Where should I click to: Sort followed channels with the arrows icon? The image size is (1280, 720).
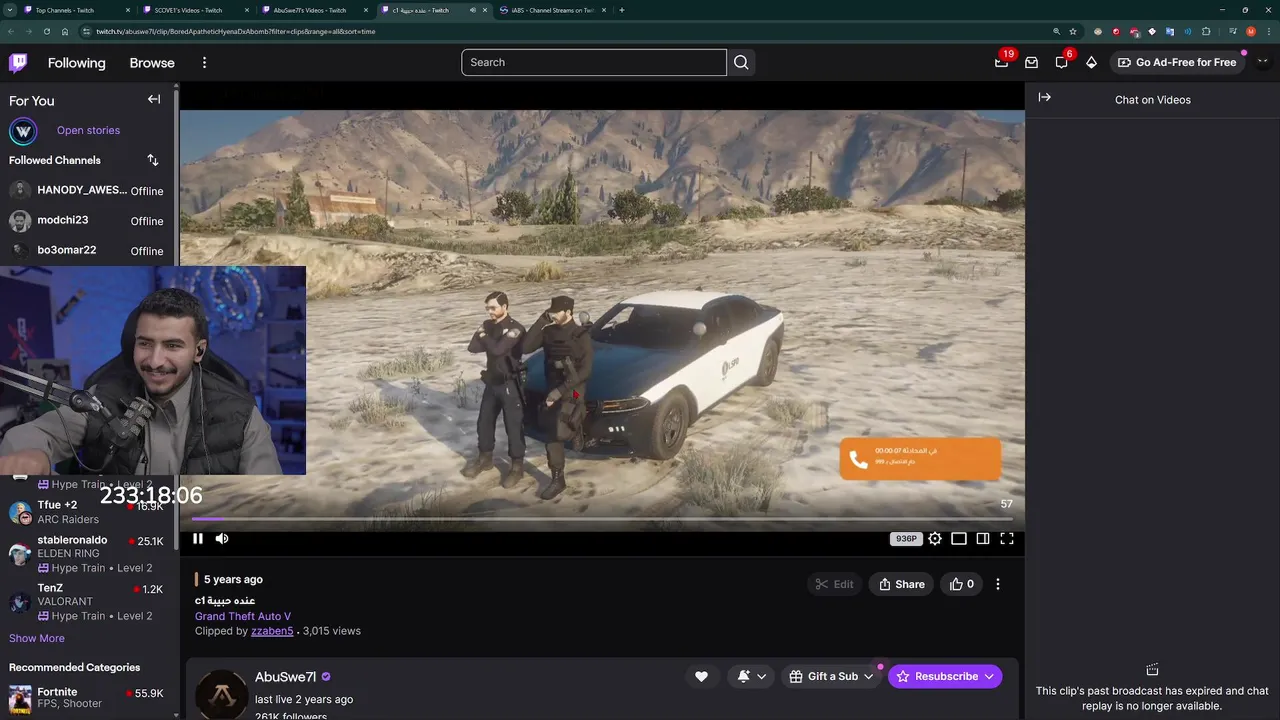click(153, 160)
